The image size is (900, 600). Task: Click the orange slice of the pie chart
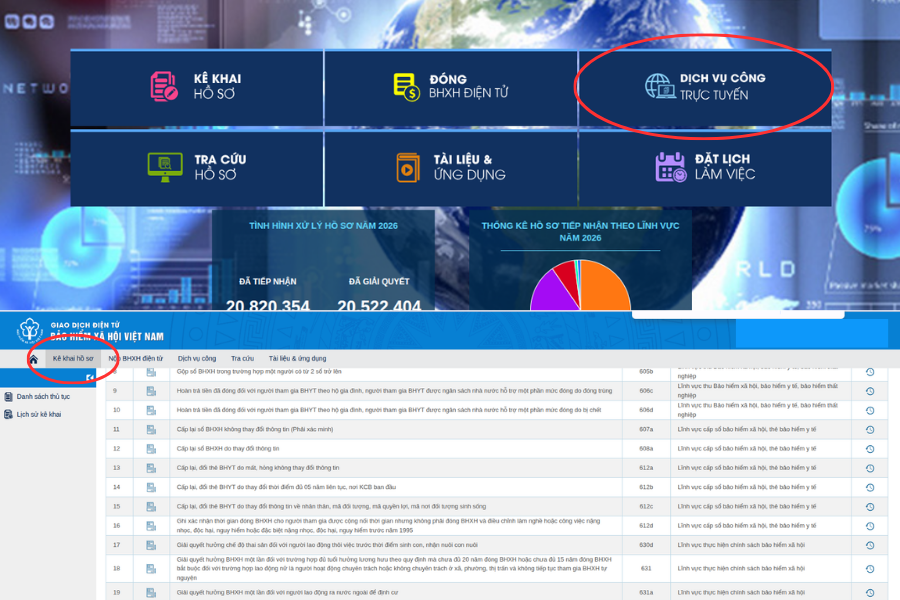[x=603, y=287]
